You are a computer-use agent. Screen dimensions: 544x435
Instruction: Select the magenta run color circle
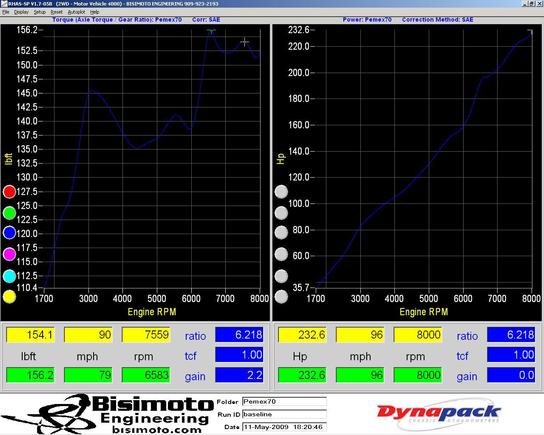[9, 254]
